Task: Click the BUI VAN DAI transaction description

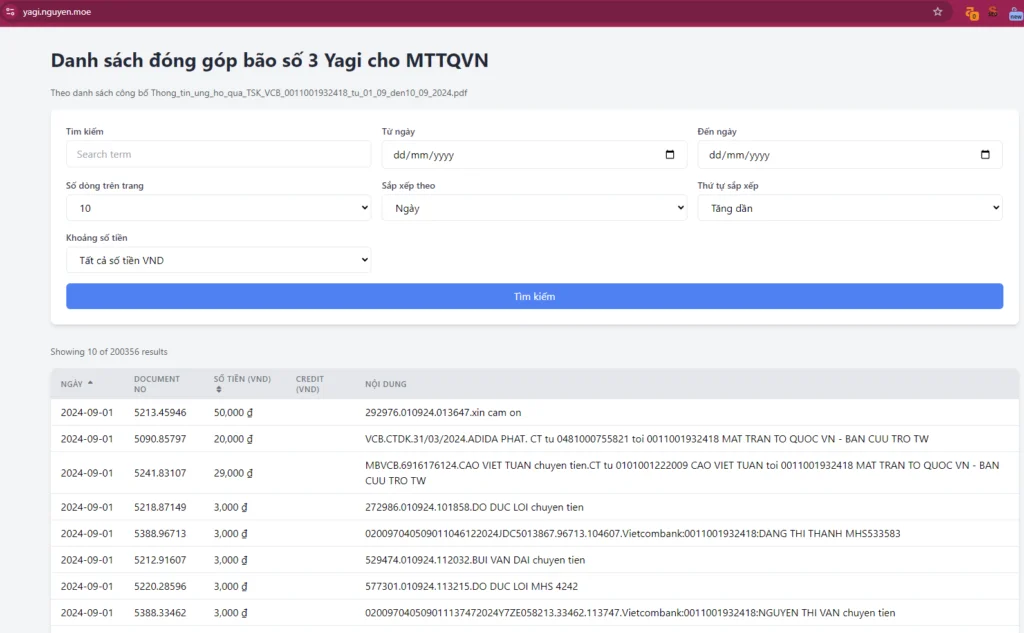Action: coord(475,560)
